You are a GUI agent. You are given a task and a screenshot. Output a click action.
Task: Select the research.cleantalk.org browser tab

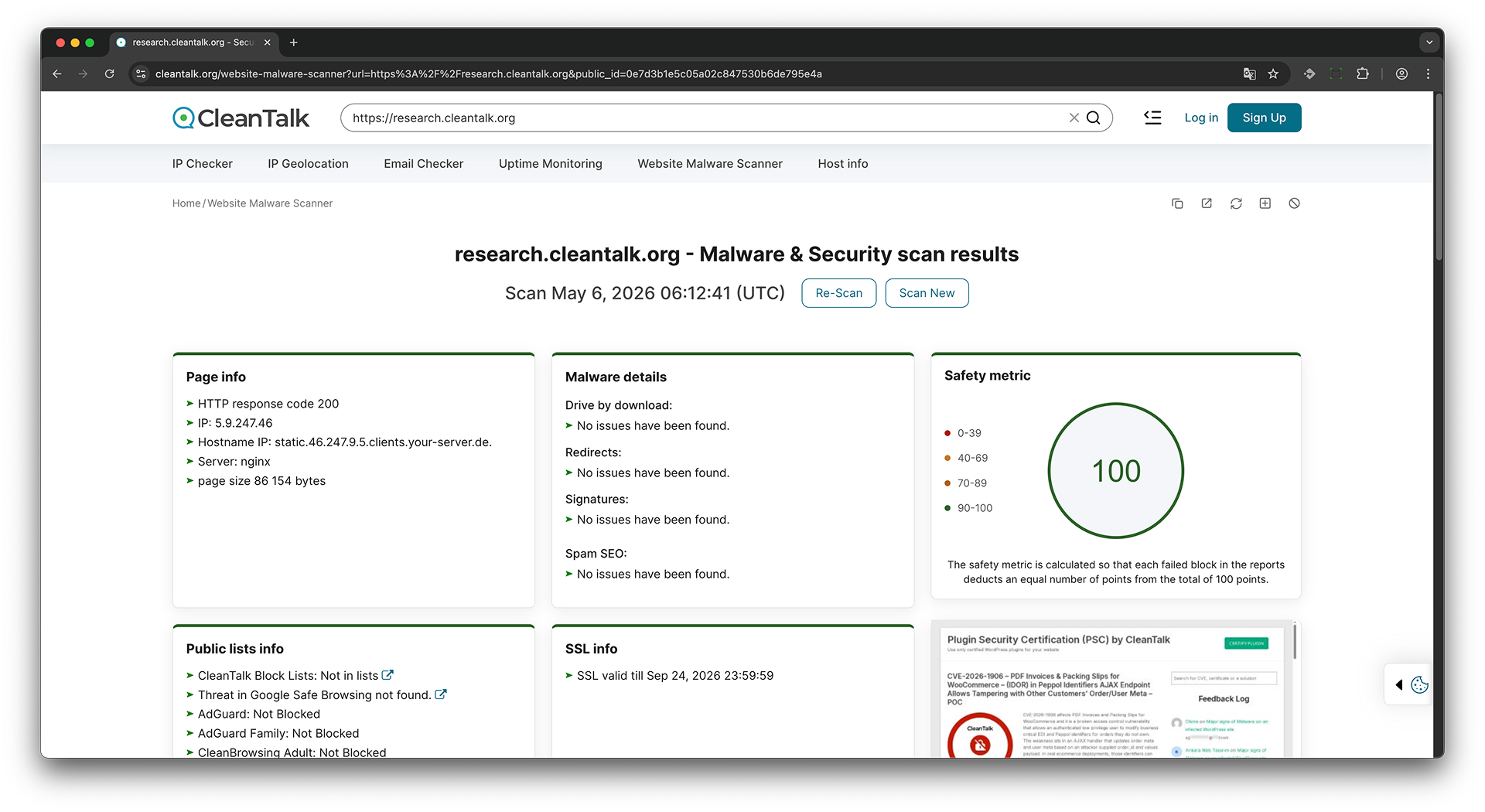coord(193,43)
